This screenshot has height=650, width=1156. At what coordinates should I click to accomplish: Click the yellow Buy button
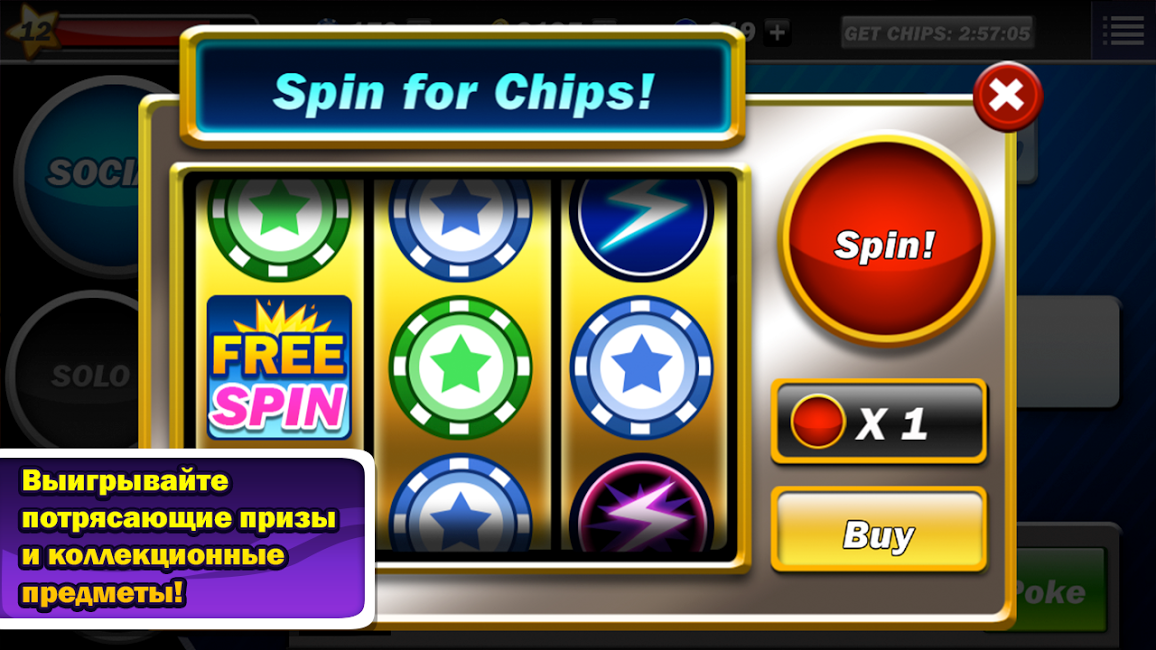879,530
